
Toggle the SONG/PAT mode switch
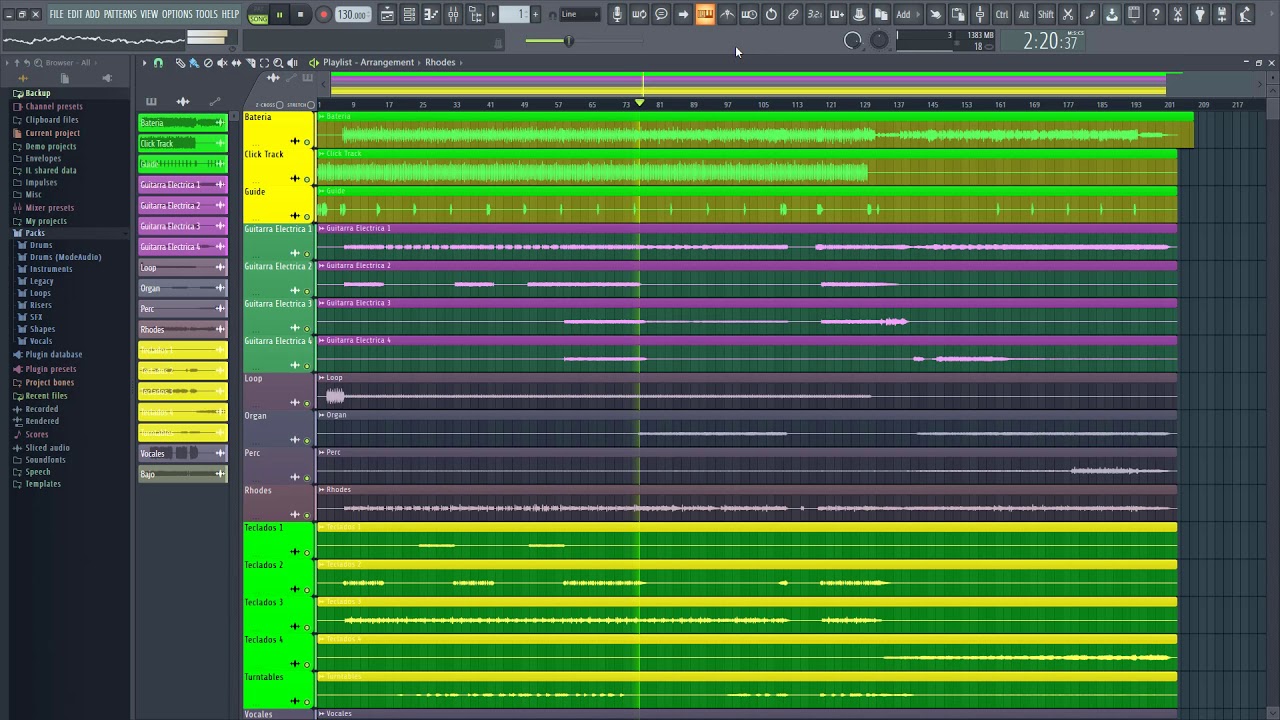(258, 15)
